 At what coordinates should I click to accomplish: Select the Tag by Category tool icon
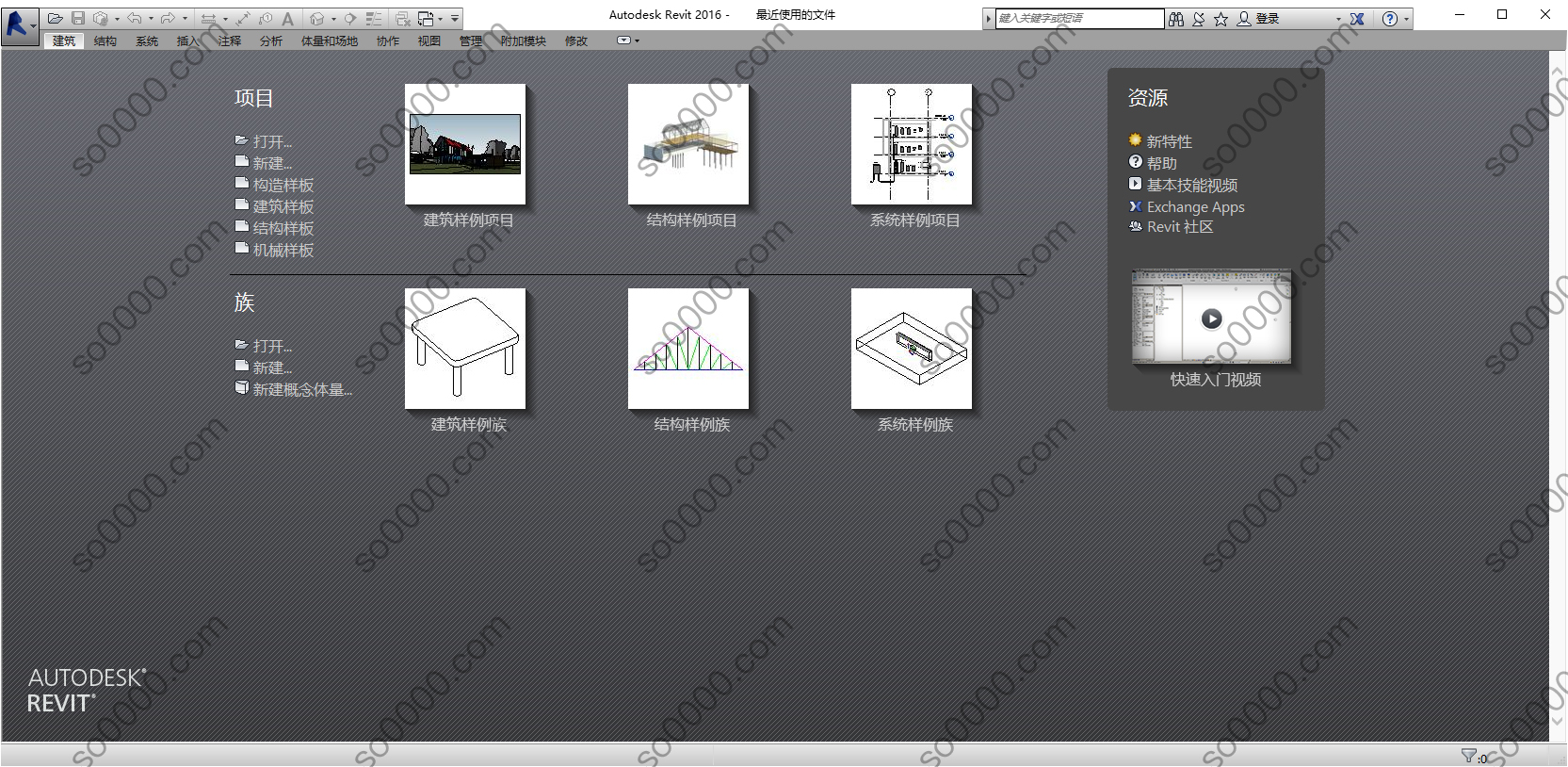click(x=266, y=18)
